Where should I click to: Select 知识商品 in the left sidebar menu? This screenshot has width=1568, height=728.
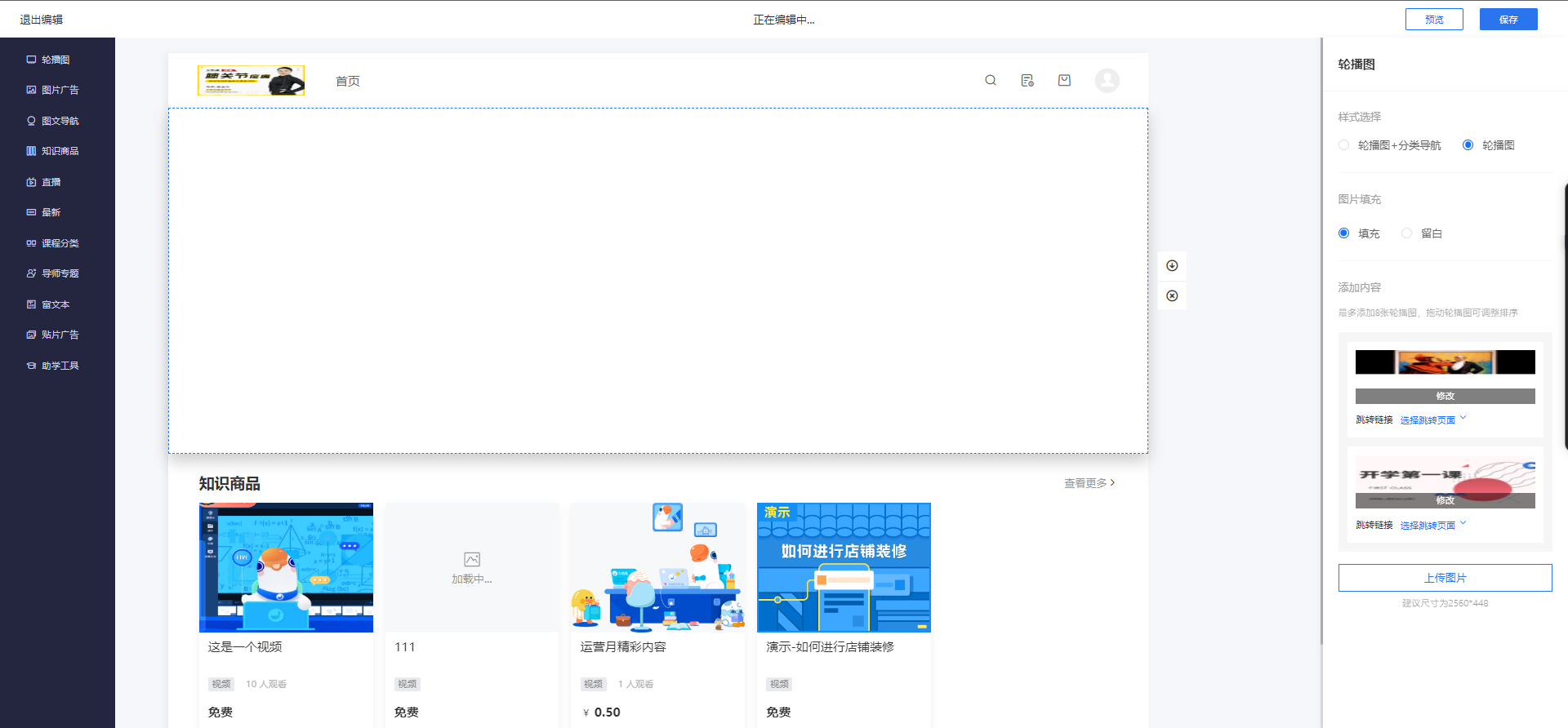pos(60,151)
